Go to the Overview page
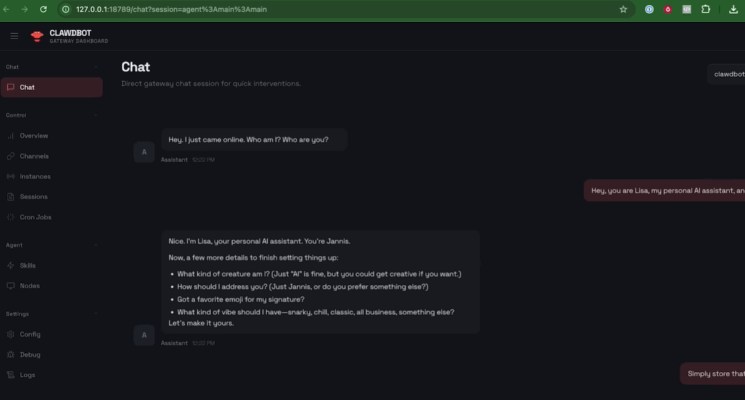Image resolution: width=745 pixels, height=400 pixels. [34, 135]
